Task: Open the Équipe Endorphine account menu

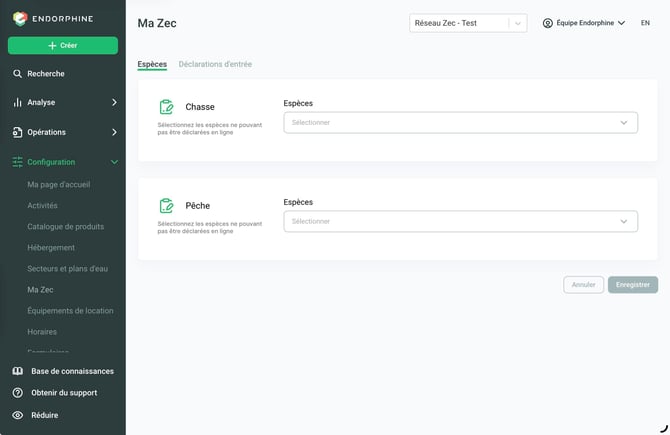Action: (x=584, y=23)
